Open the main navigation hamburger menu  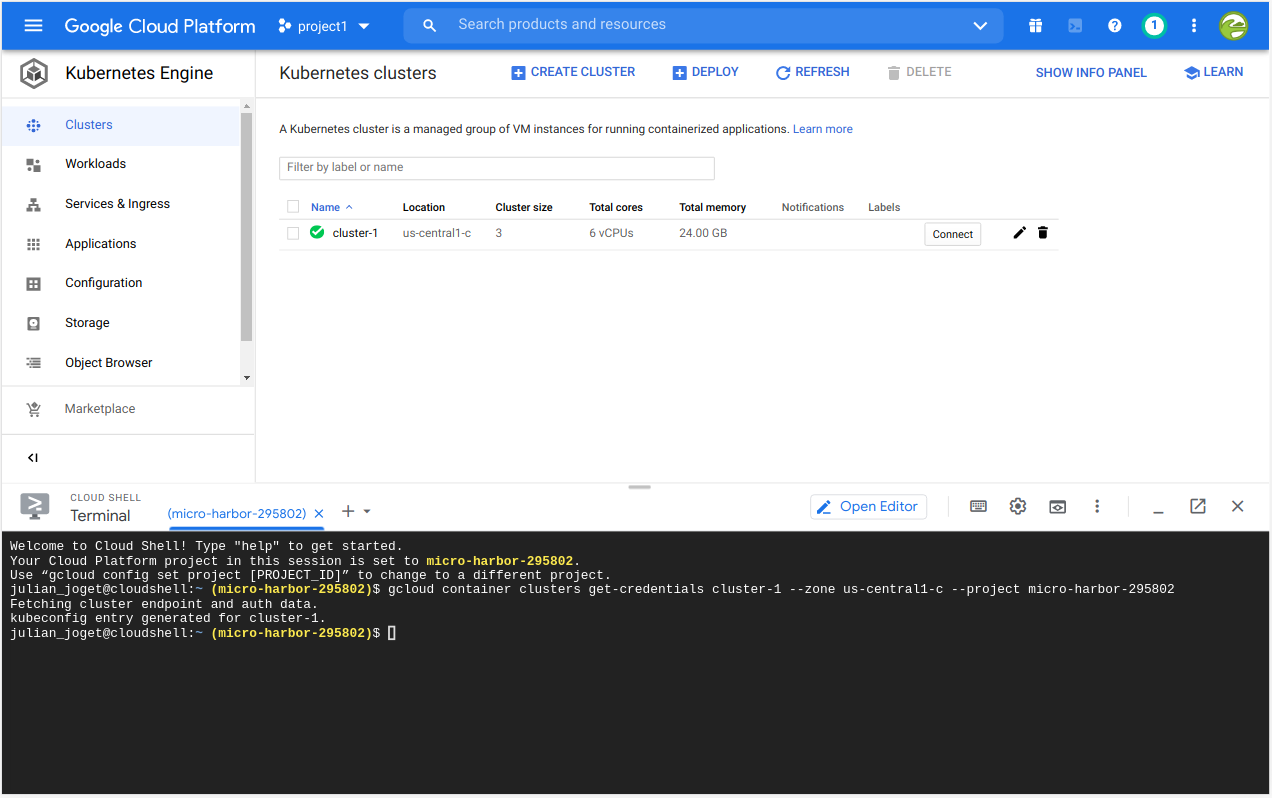coord(33,26)
